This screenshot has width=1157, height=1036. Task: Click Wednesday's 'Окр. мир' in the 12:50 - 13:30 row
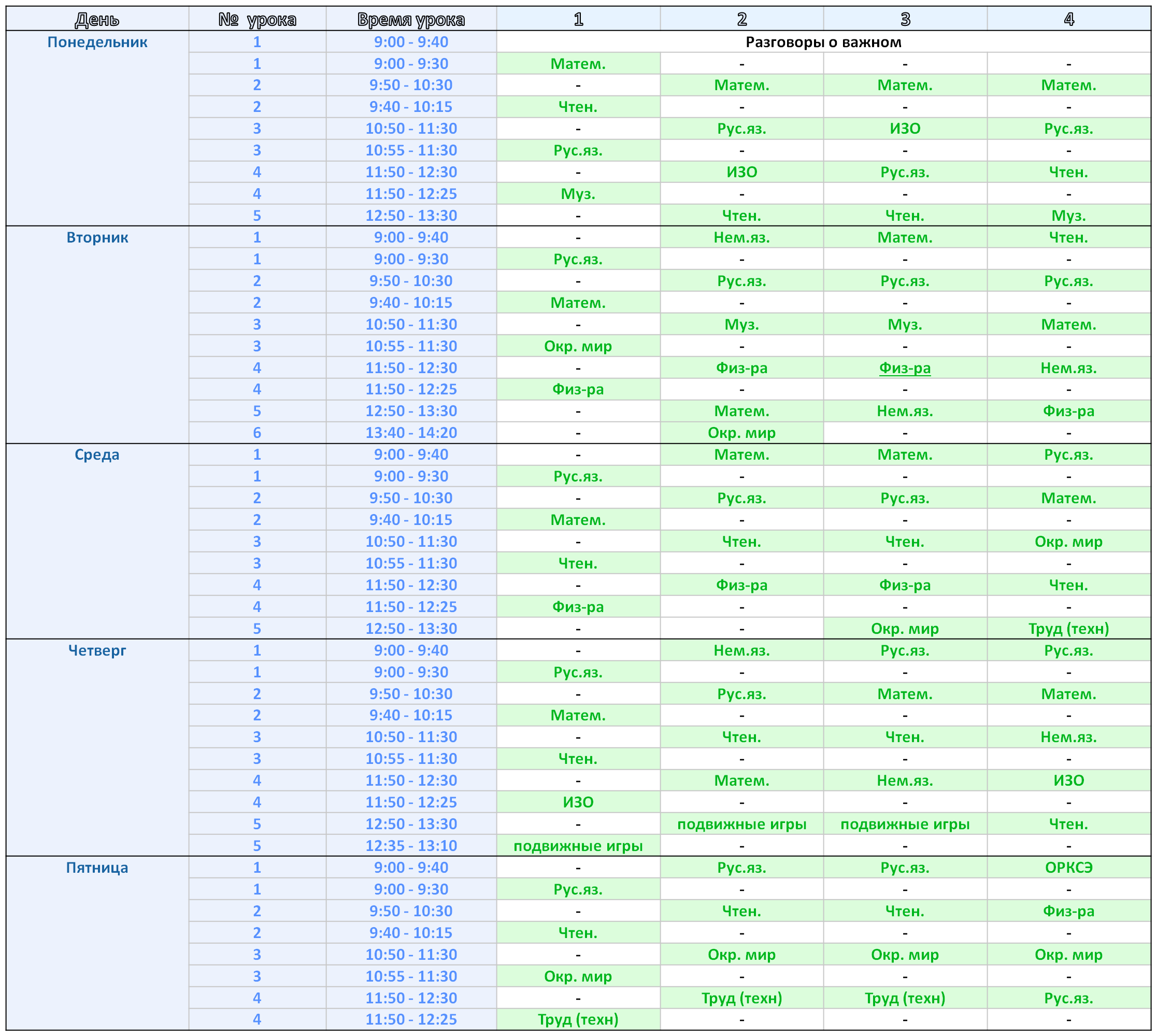(905, 629)
